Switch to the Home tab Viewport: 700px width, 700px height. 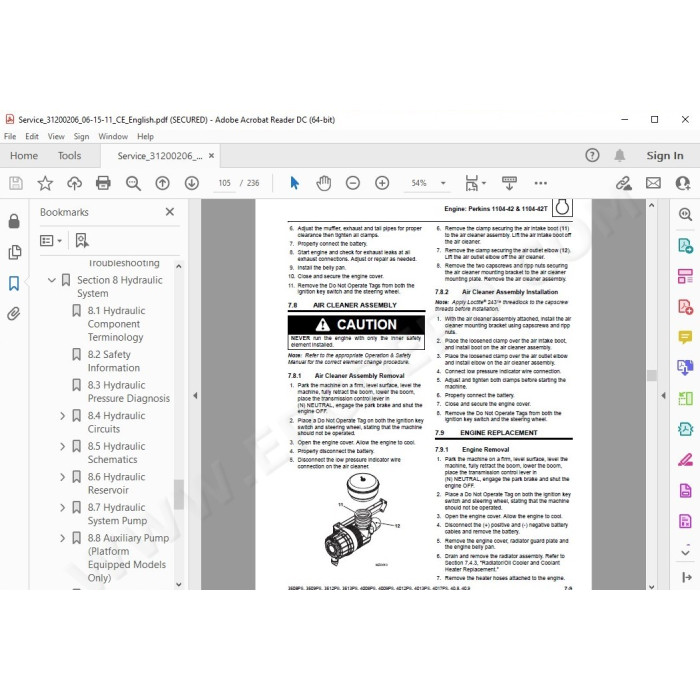tap(24, 155)
